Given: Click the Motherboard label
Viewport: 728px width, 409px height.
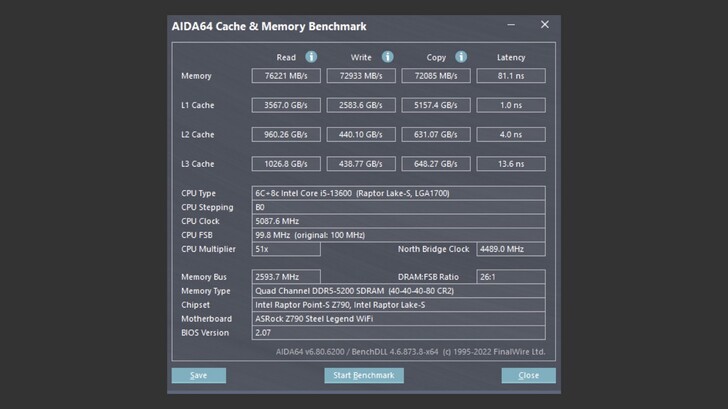Looking at the screenshot, I should click(207, 318).
